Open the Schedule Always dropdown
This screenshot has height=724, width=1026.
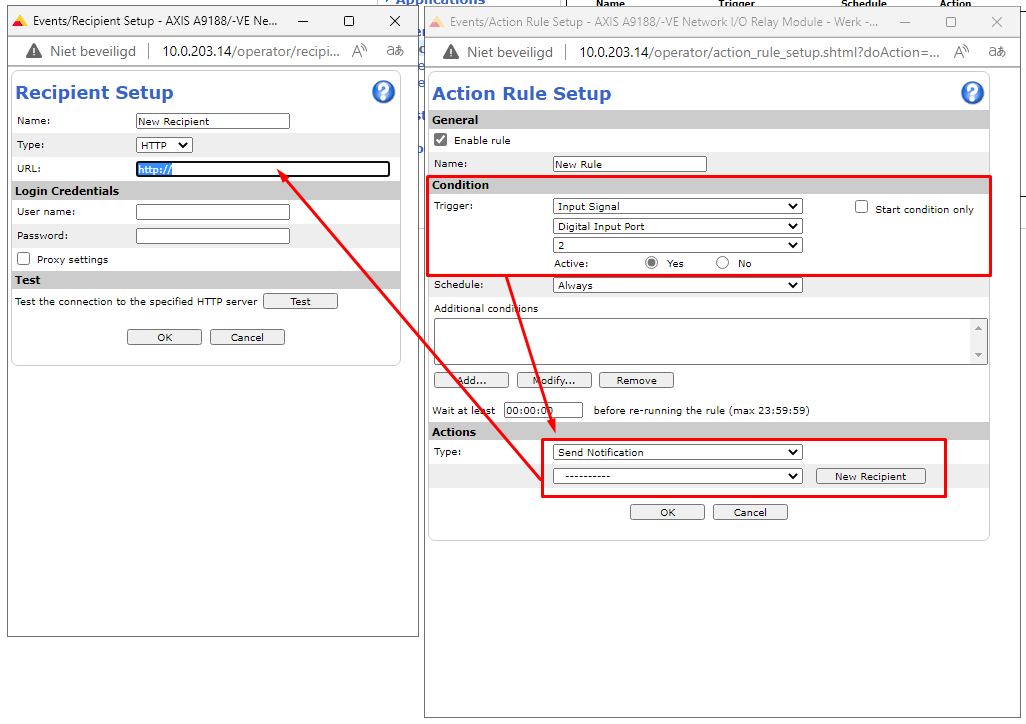coord(677,285)
